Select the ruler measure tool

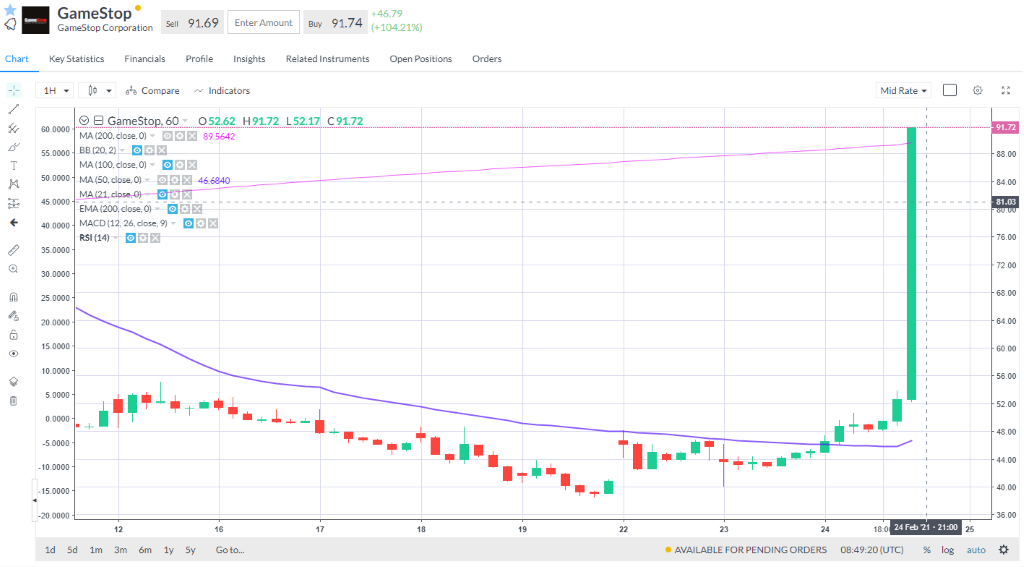tap(13, 250)
